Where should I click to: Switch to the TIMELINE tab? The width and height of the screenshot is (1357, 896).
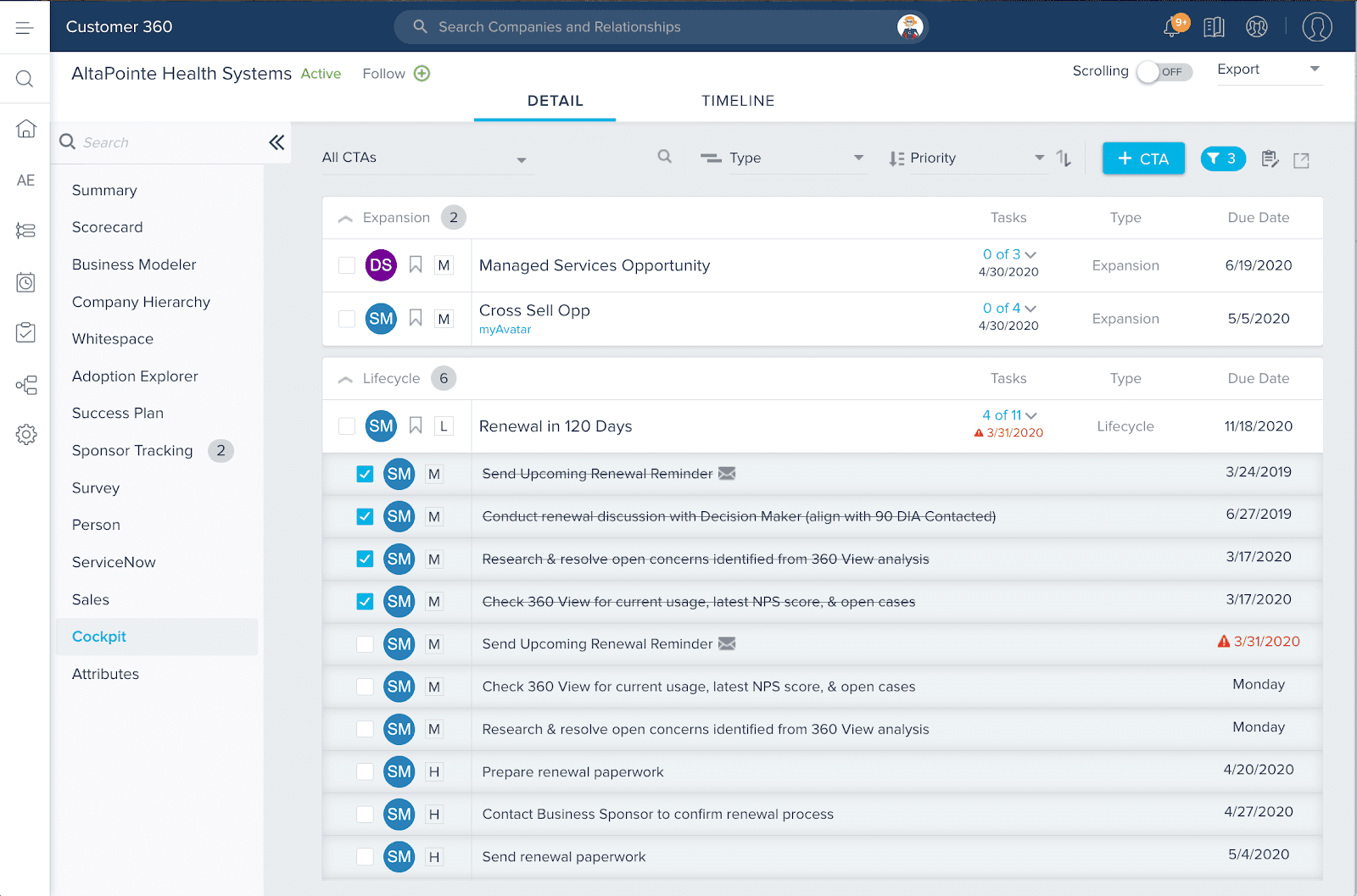[x=737, y=101]
